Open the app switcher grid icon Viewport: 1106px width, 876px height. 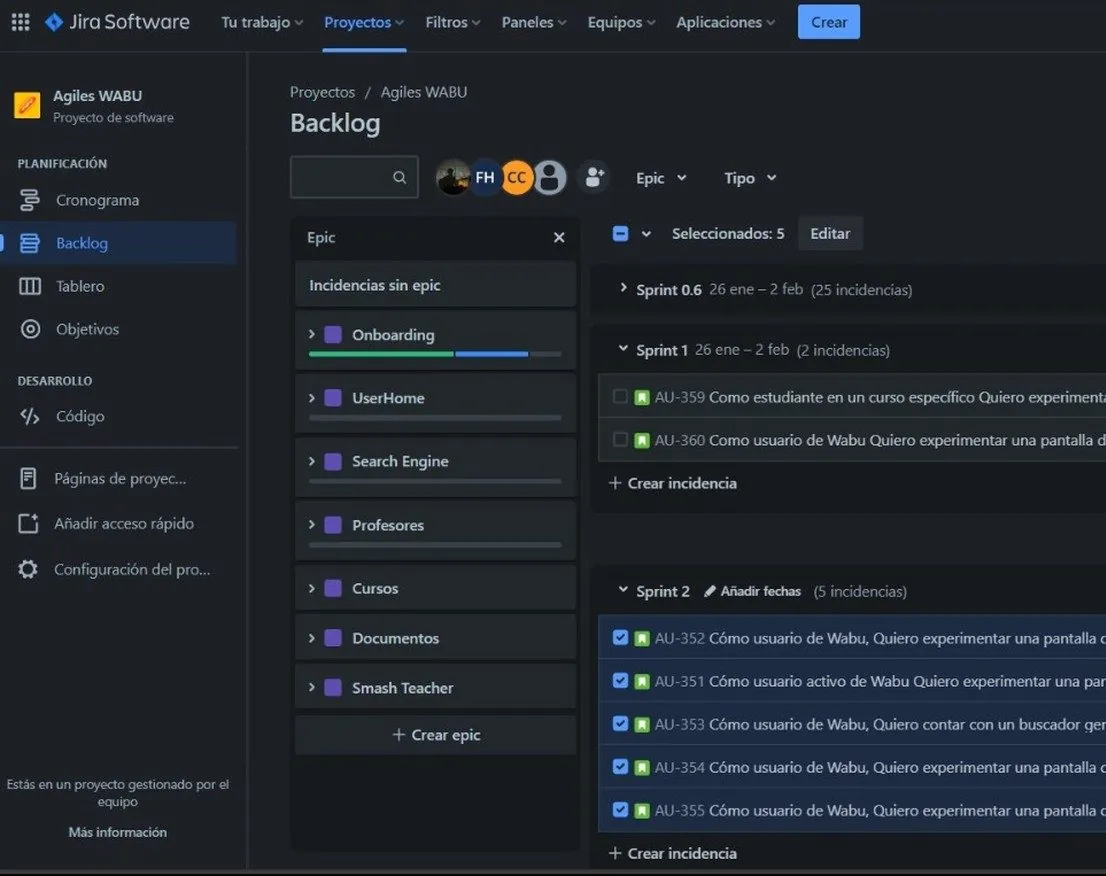[x=20, y=22]
